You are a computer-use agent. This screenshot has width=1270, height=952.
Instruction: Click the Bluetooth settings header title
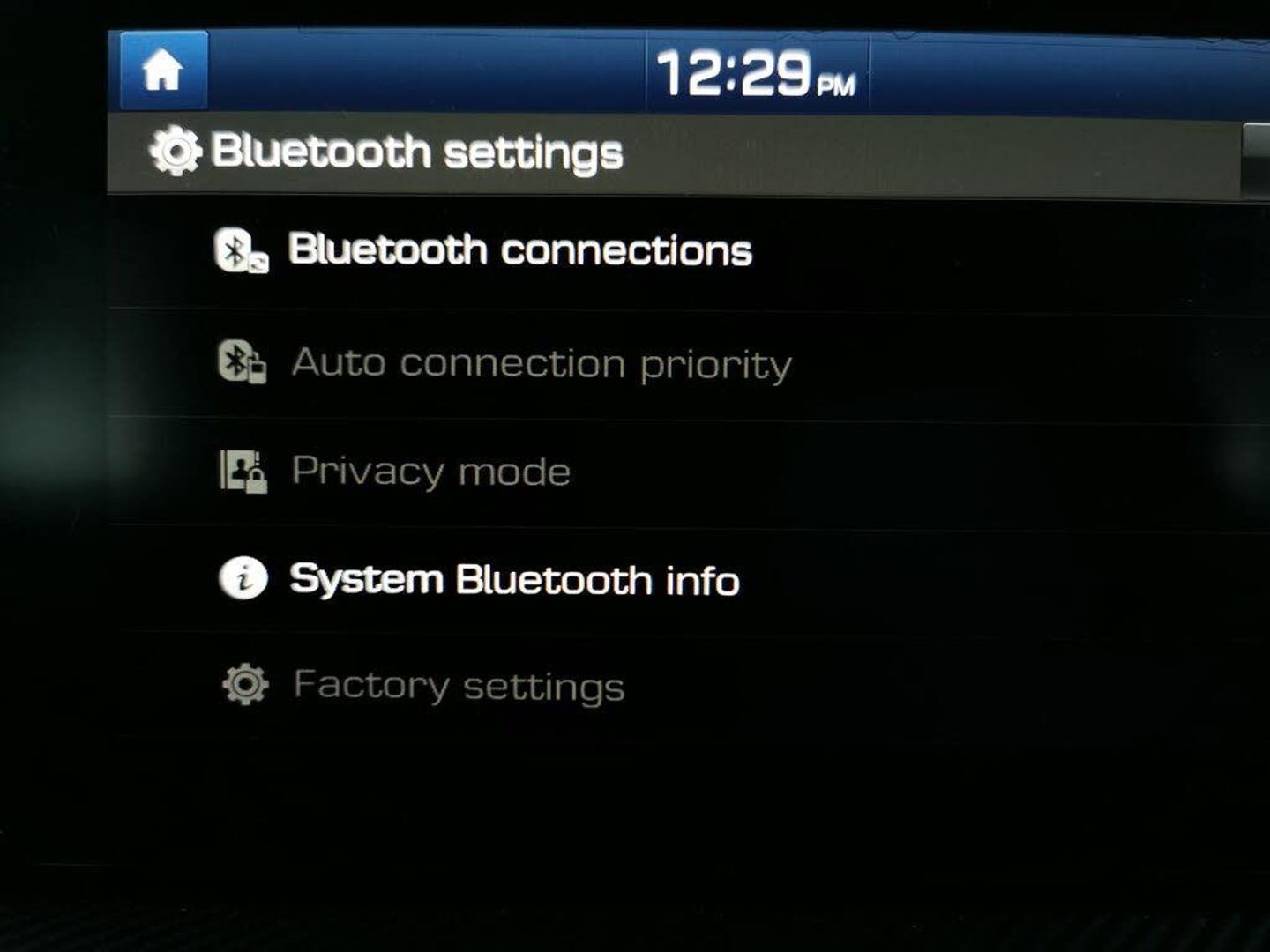click(417, 152)
